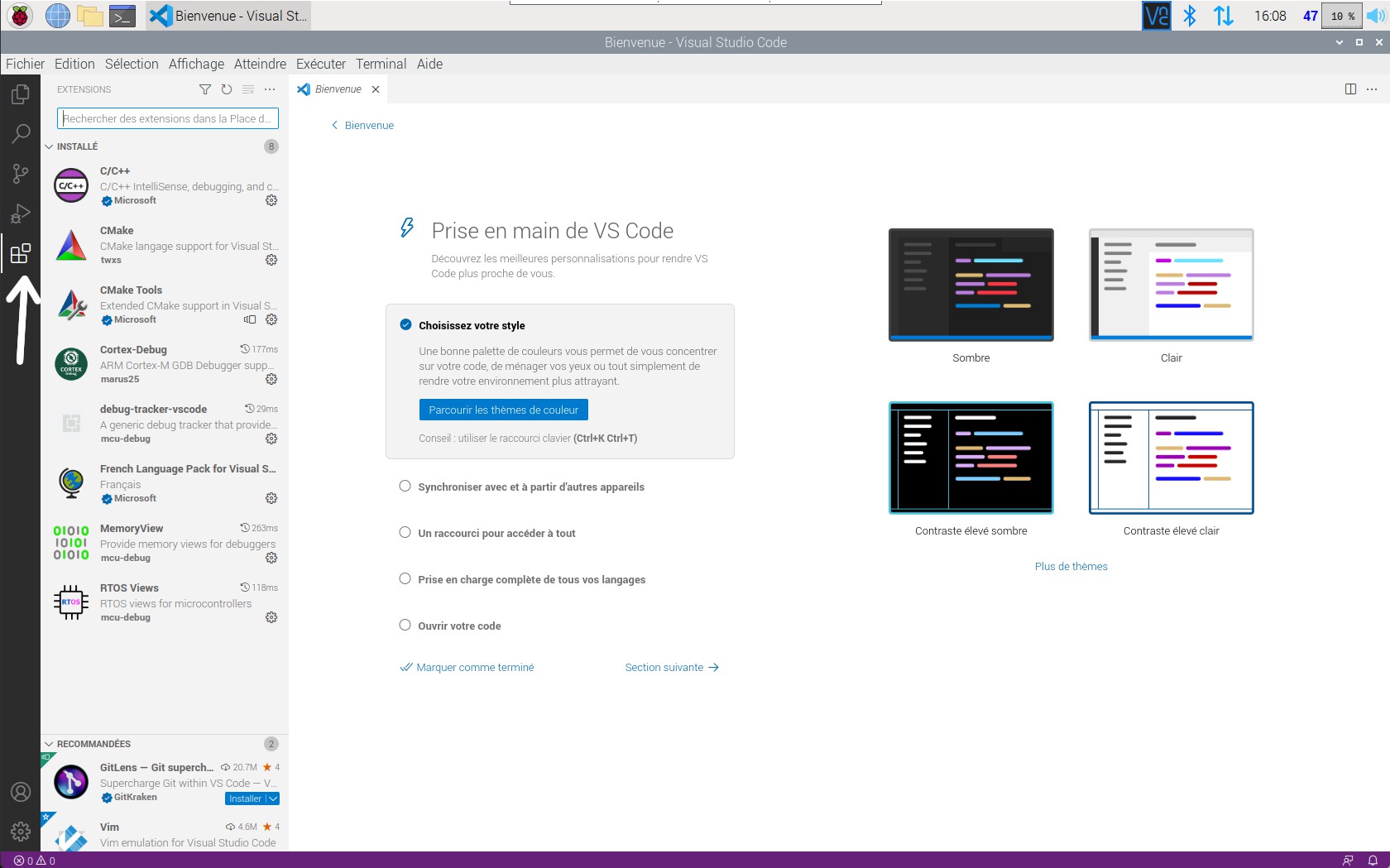Click the Bluetooth tray icon
This screenshot has width=1390, height=868.
1190,16
